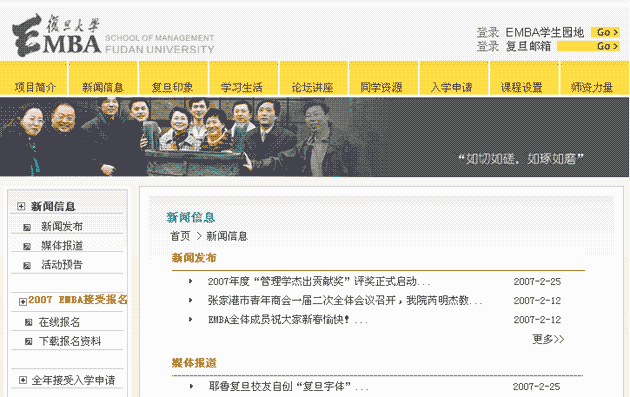Viewport: 630px width, 397px height.
Task: Click the icon beside 下载报名资料
Action: click(x=29, y=342)
